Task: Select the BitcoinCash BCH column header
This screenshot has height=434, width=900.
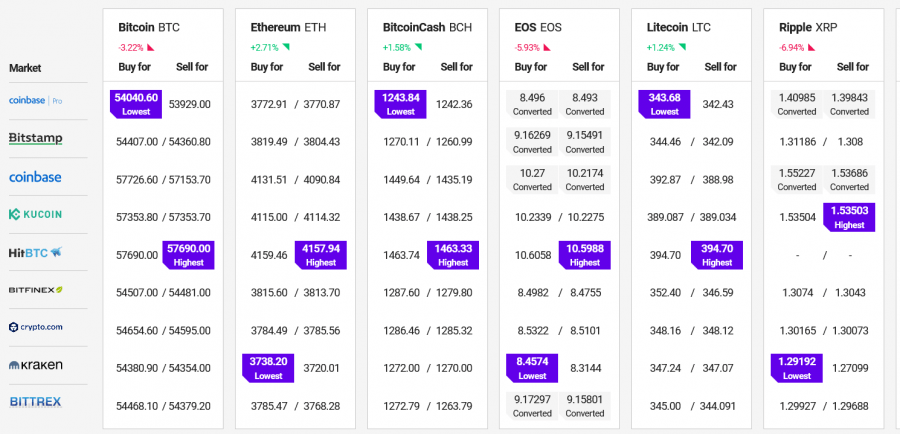Action: (x=428, y=27)
